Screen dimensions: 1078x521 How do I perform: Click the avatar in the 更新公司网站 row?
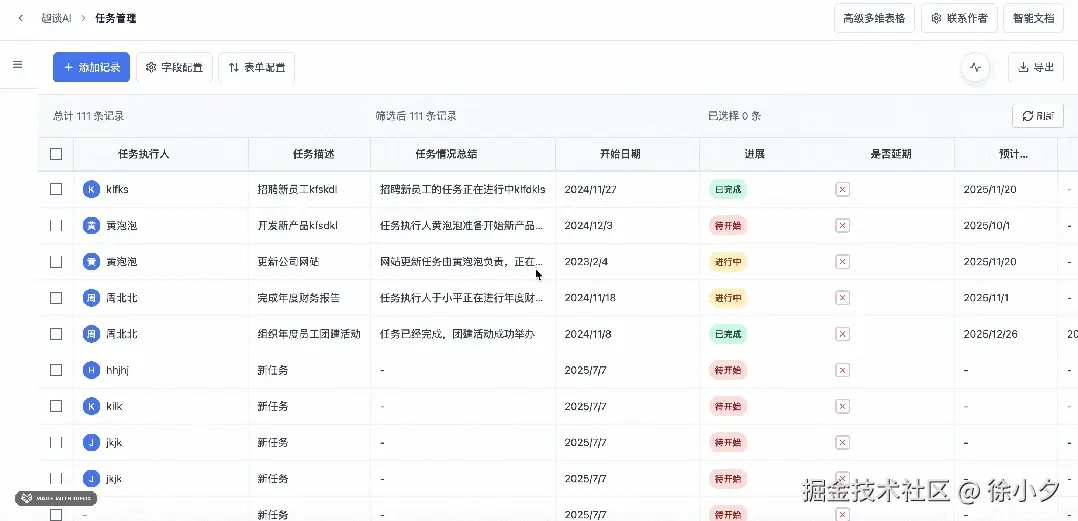click(91, 262)
